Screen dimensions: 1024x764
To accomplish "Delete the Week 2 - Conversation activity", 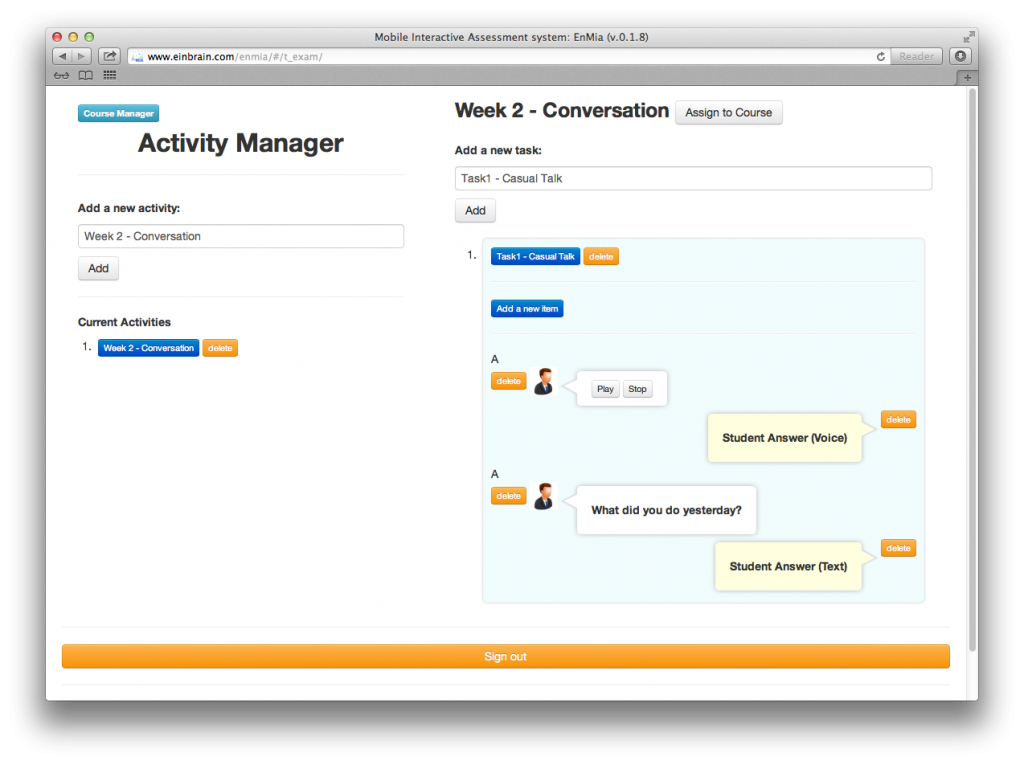I will coord(220,348).
